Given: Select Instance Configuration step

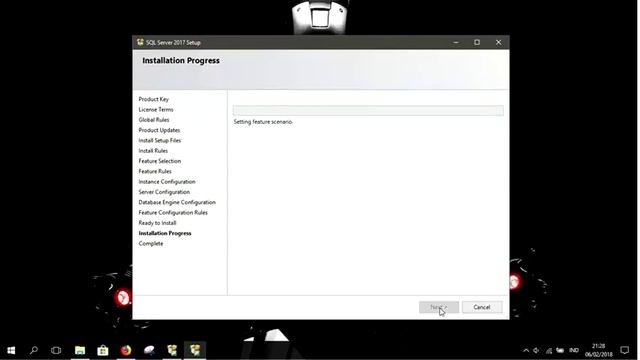Looking at the screenshot, I should coord(167,182).
